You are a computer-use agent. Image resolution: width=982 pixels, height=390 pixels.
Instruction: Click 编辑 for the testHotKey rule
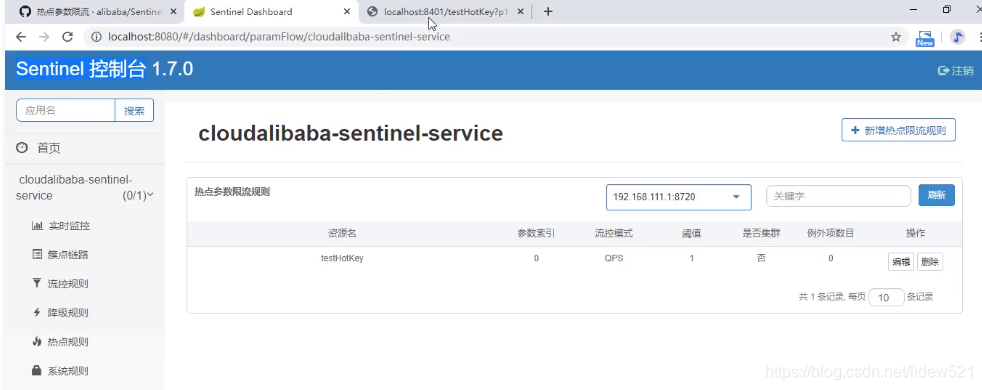pyautogui.click(x=901, y=262)
